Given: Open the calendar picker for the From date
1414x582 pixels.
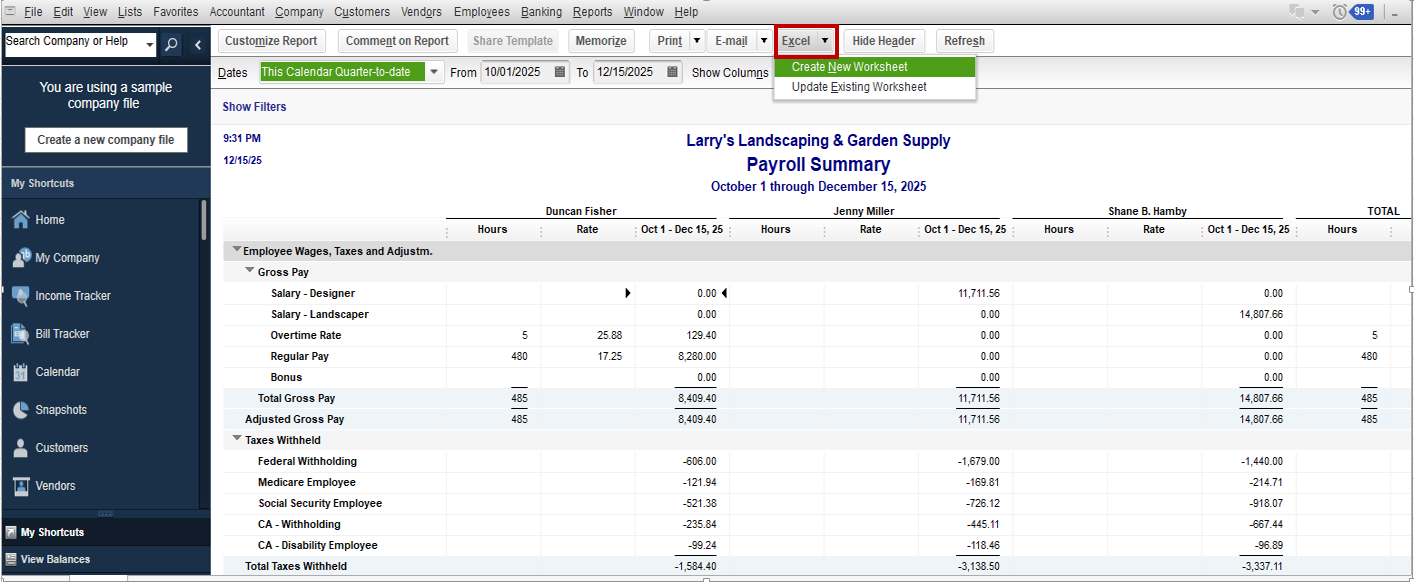Looking at the screenshot, I should click(x=558, y=71).
